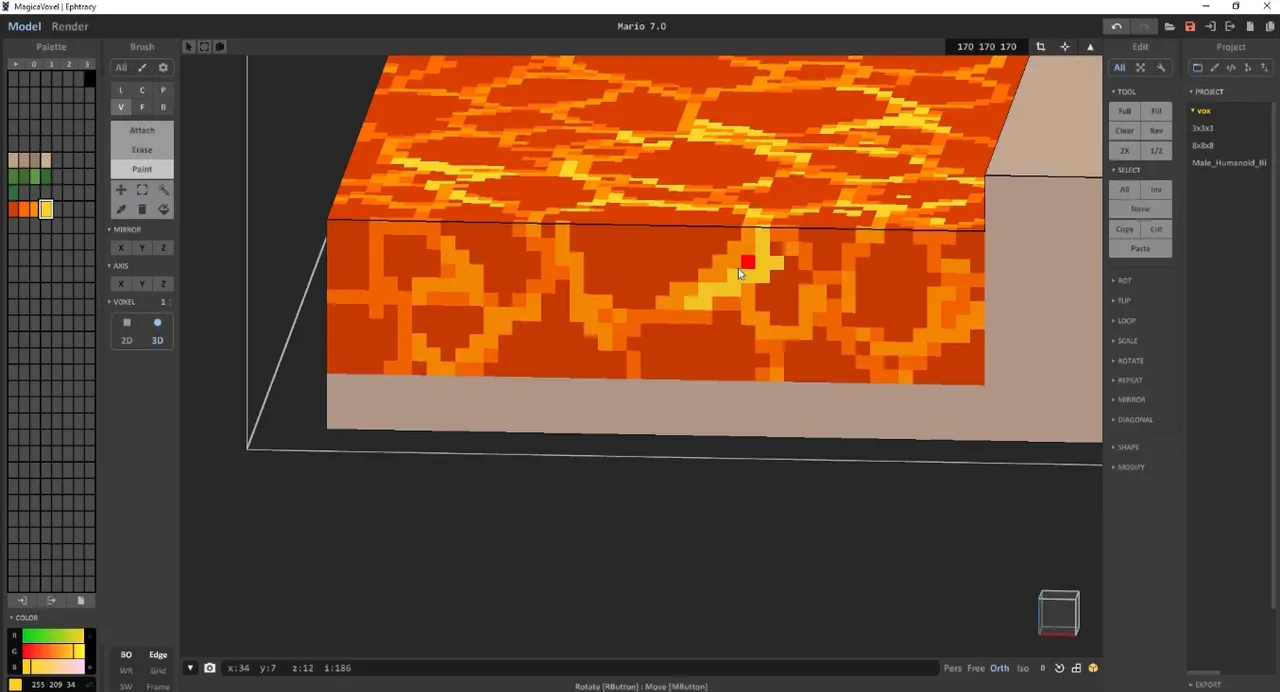1280x692 pixels.
Task: Select the magic wand tool
Action: (163, 190)
